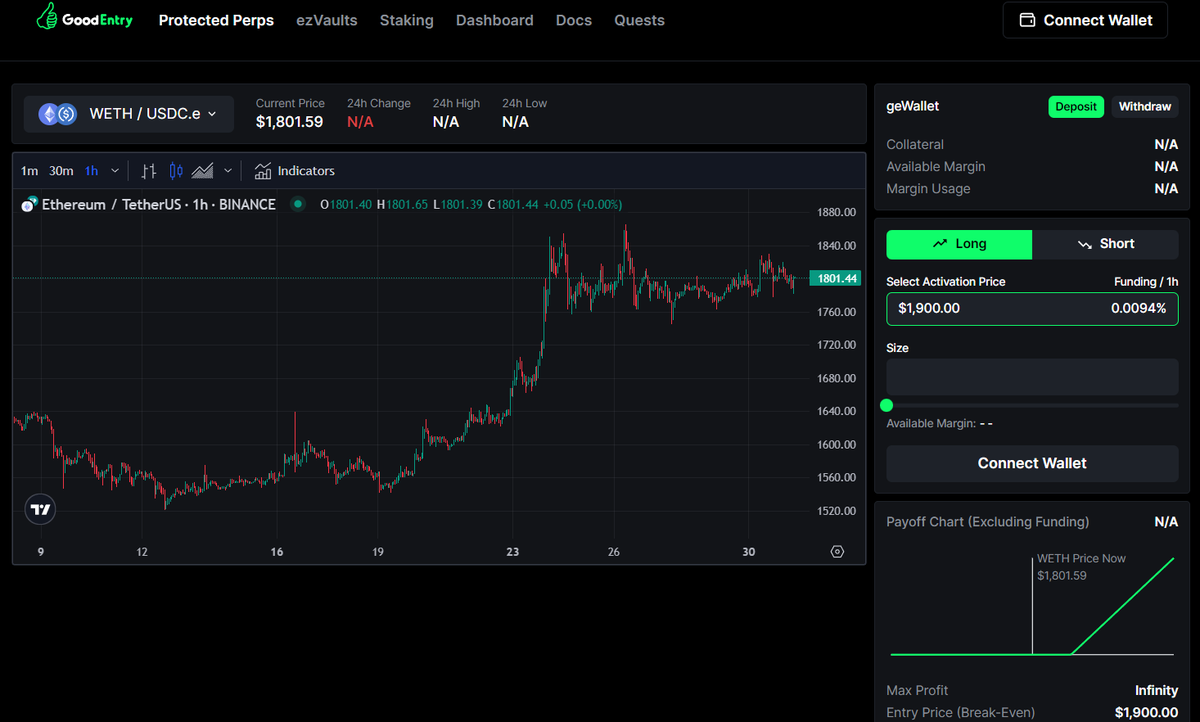This screenshot has height=722, width=1200.
Task: Click Connect Wallet in the header
Action: point(1085,20)
